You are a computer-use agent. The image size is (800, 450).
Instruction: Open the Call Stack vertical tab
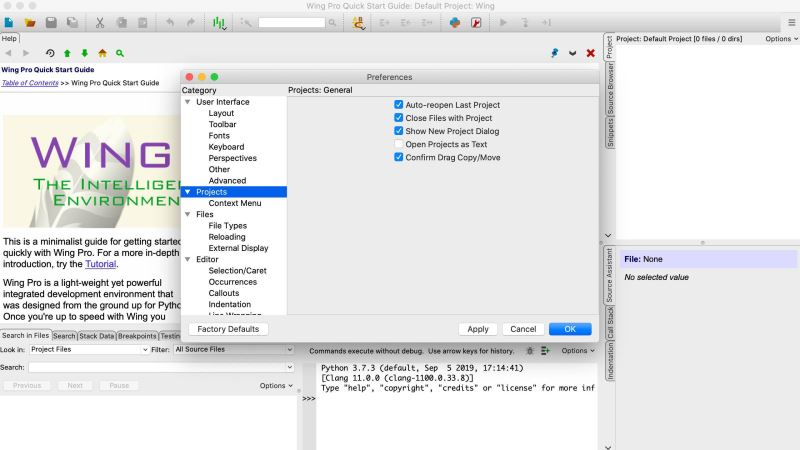coord(610,323)
